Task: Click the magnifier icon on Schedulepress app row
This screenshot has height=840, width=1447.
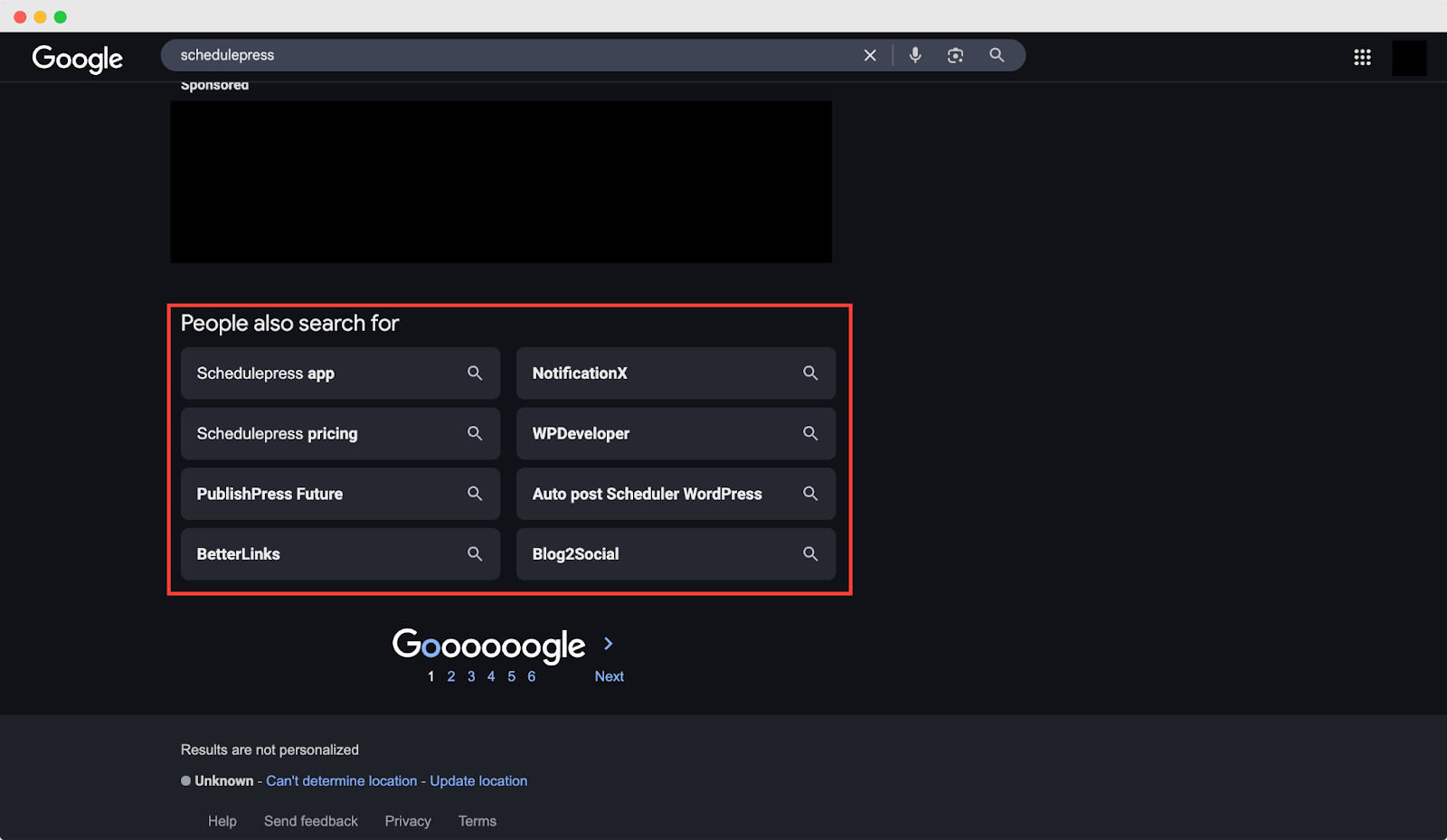Action: click(x=475, y=373)
